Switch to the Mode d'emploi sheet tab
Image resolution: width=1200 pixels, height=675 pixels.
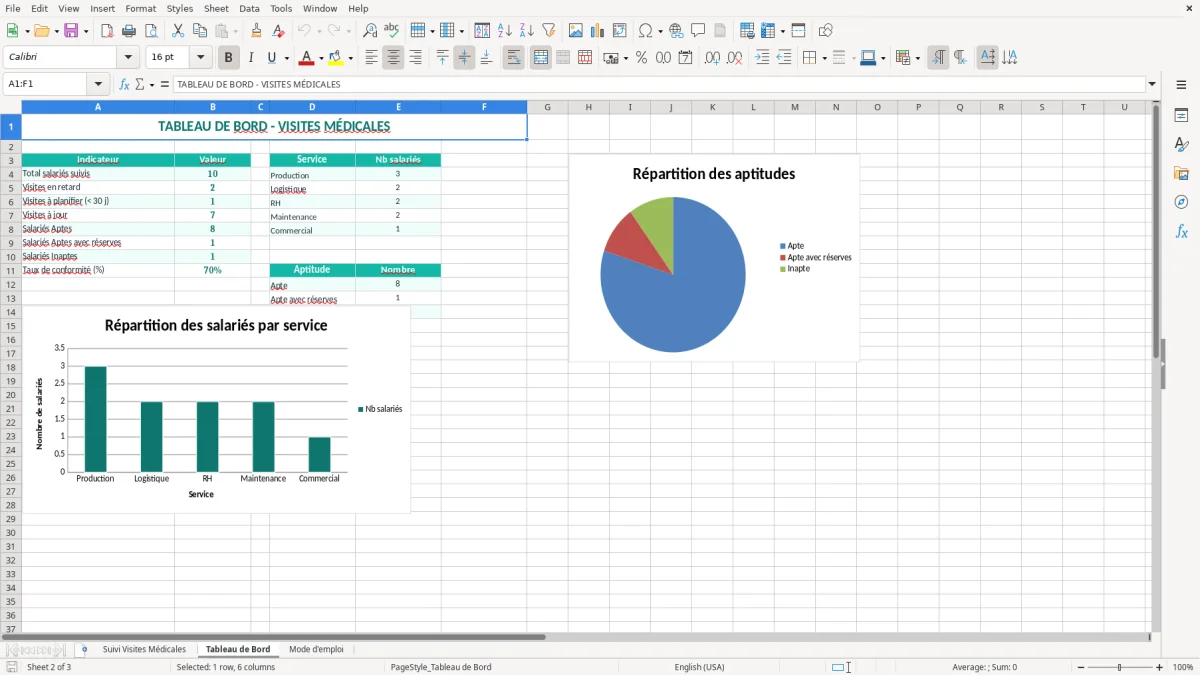316,649
